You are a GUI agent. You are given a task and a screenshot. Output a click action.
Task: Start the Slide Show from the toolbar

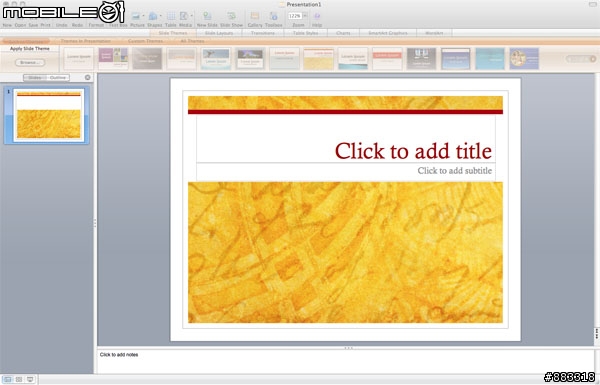[x=232, y=19]
